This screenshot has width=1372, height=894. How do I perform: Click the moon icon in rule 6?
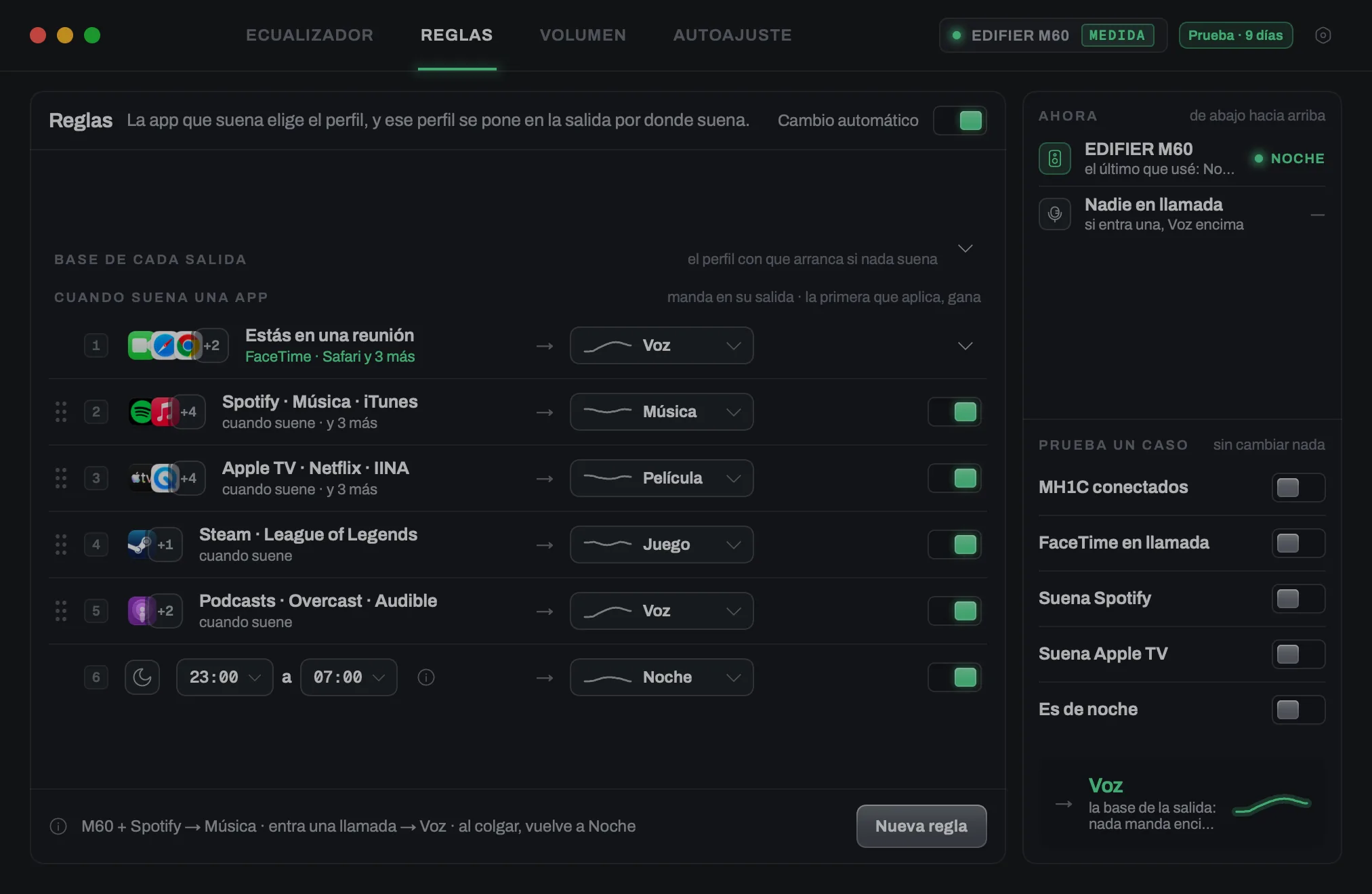[x=142, y=677]
